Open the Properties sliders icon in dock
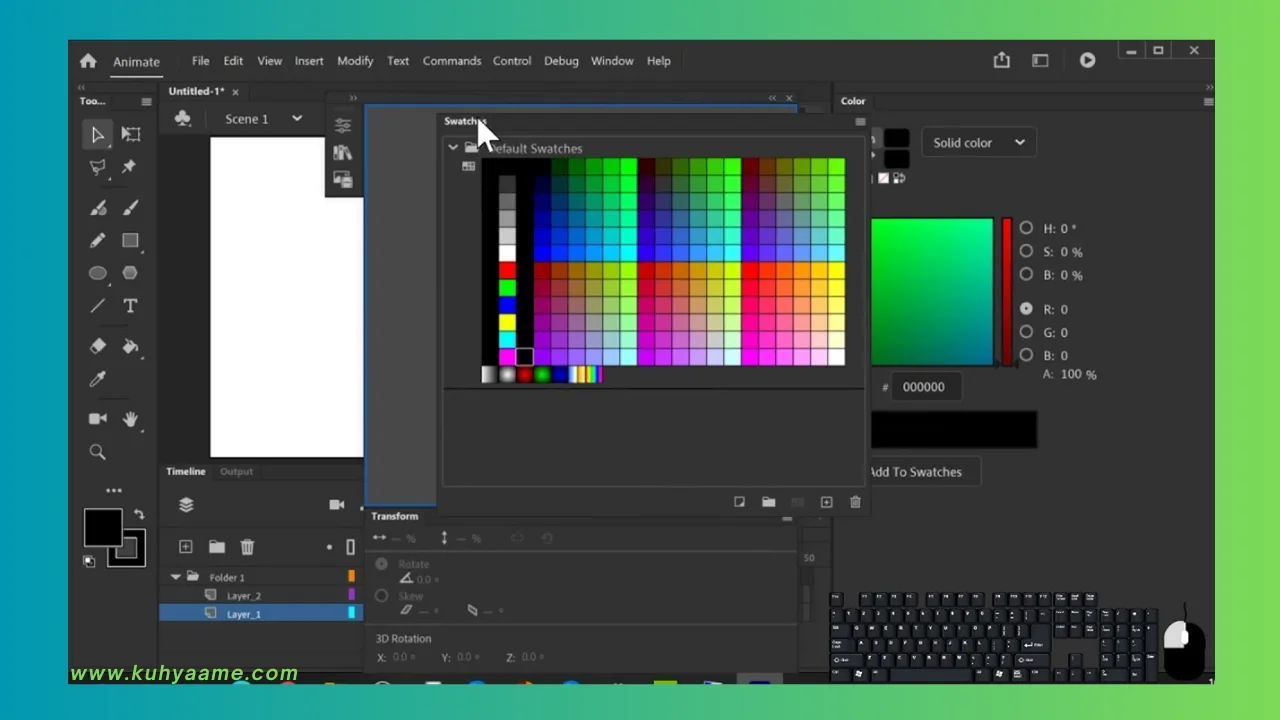The width and height of the screenshot is (1280, 720). point(343,125)
